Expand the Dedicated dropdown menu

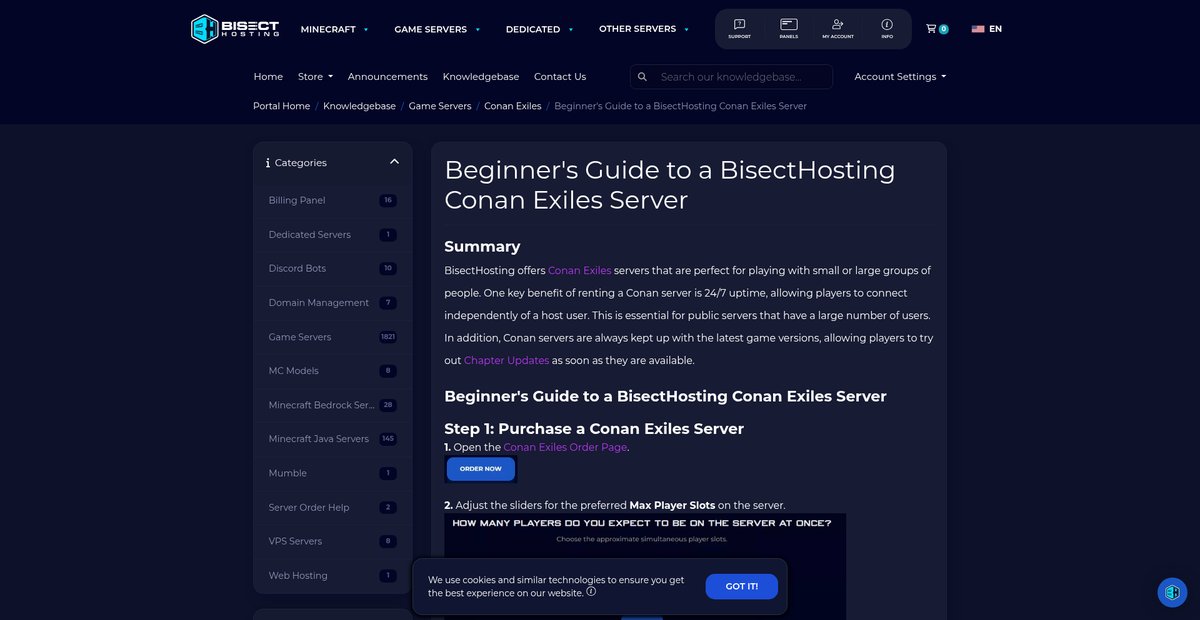click(x=539, y=29)
